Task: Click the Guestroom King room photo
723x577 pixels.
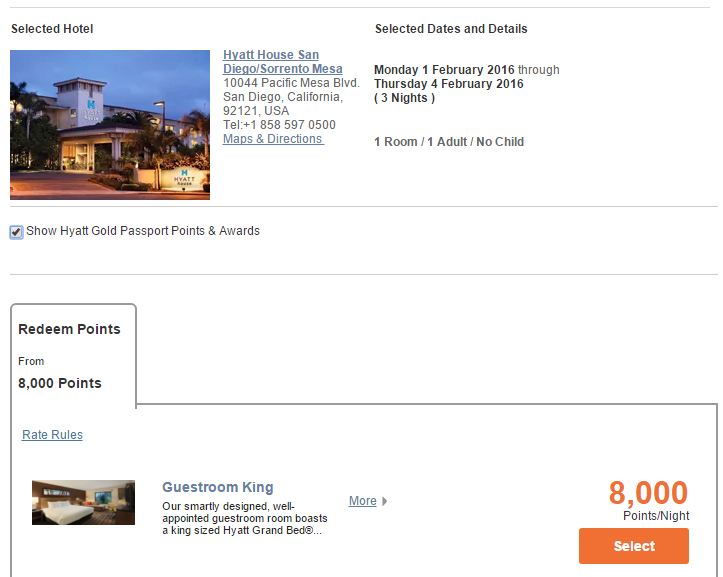Action: pyautogui.click(x=83, y=502)
